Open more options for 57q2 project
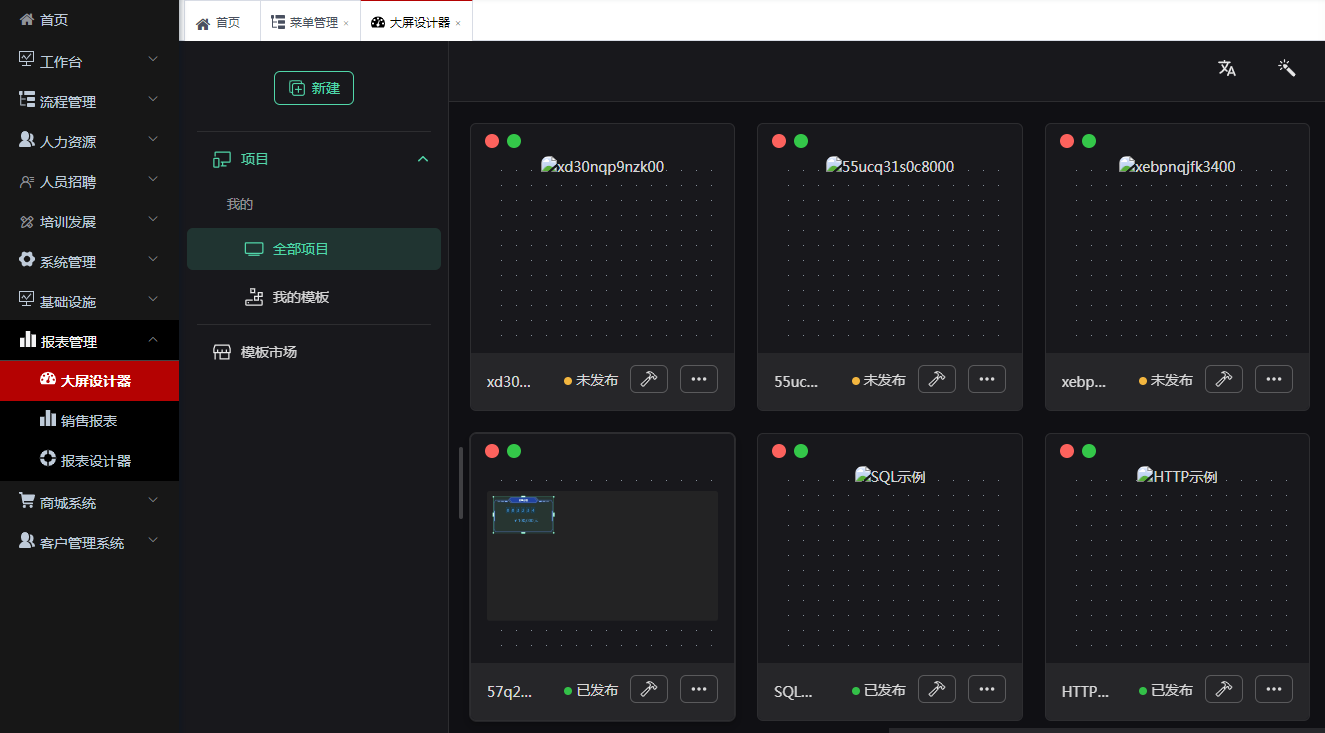Image resolution: width=1325 pixels, height=733 pixels. click(x=699, y=689)
